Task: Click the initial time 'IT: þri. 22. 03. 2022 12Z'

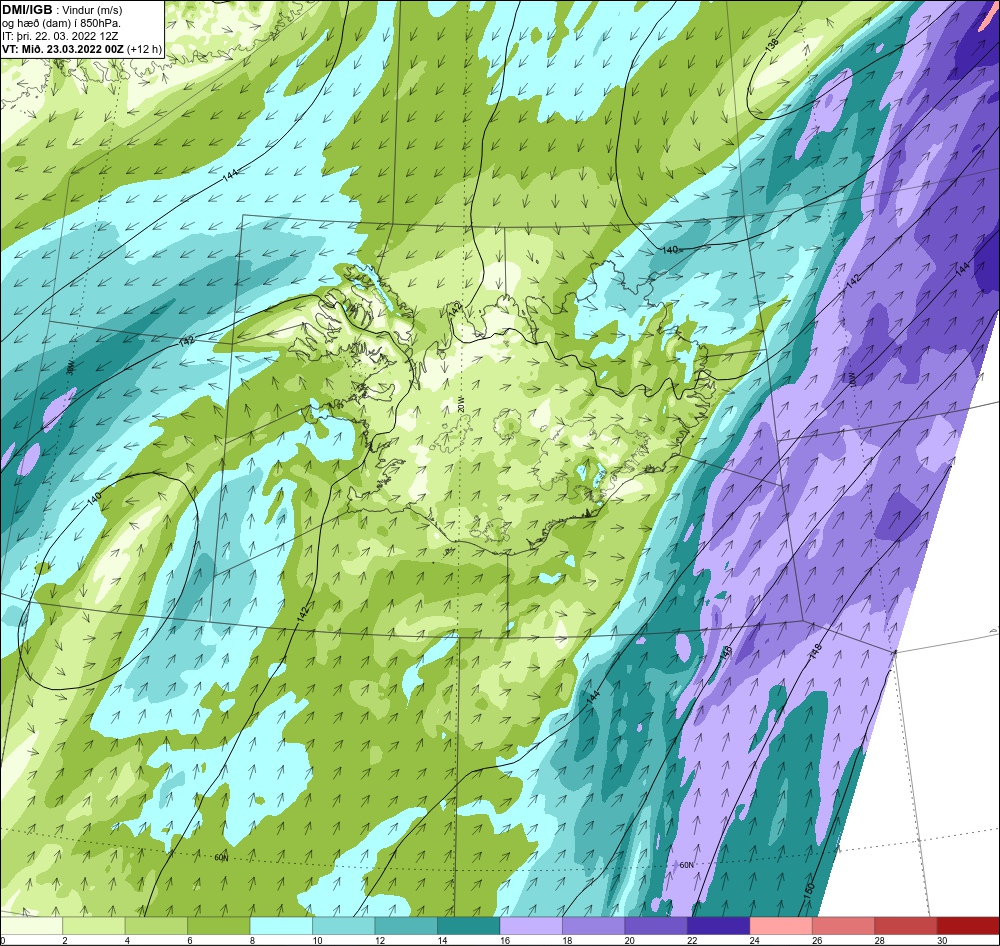Action: (x=60, y=36)
